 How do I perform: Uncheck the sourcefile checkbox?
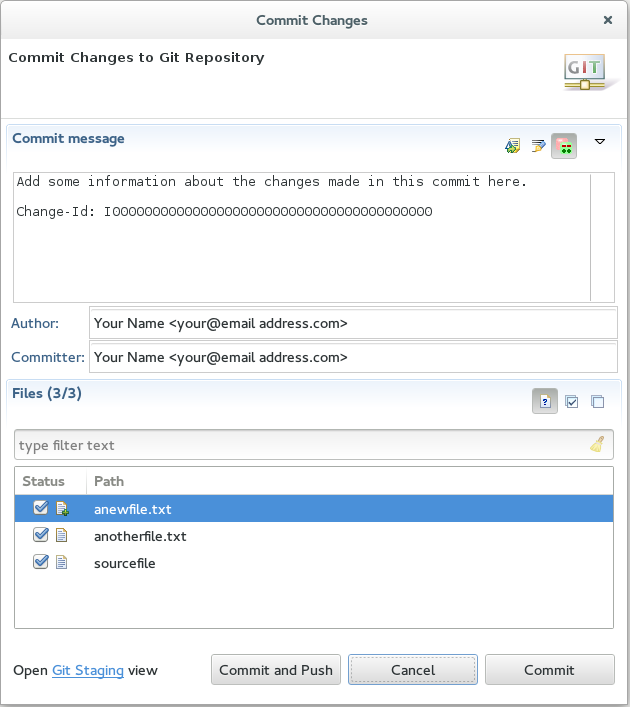click(x=41, y=562)
